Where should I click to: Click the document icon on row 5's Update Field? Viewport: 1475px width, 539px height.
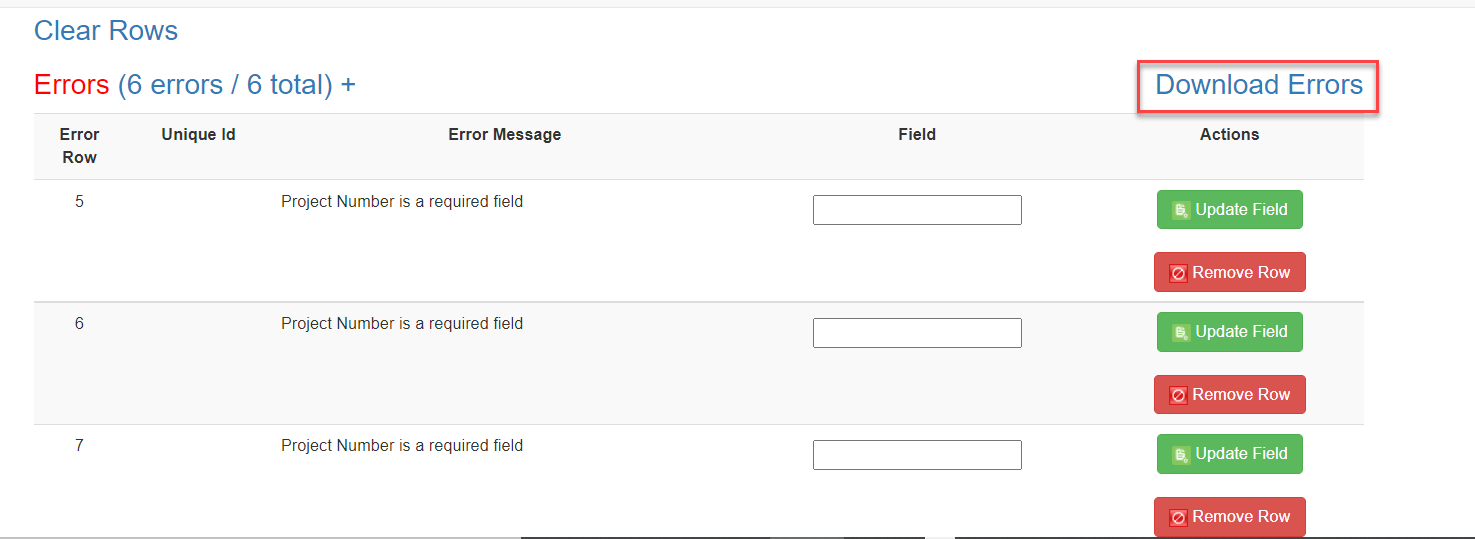pos(1181,210)
